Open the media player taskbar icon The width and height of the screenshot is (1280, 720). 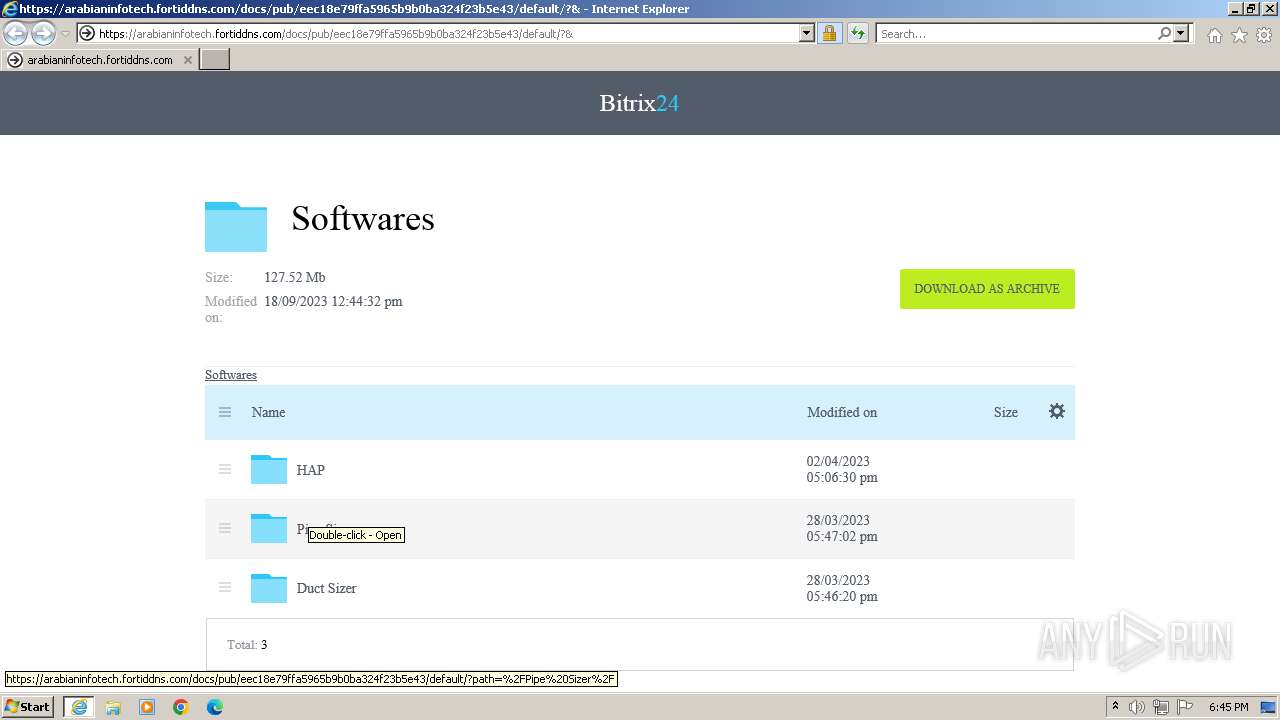[147, 707]
